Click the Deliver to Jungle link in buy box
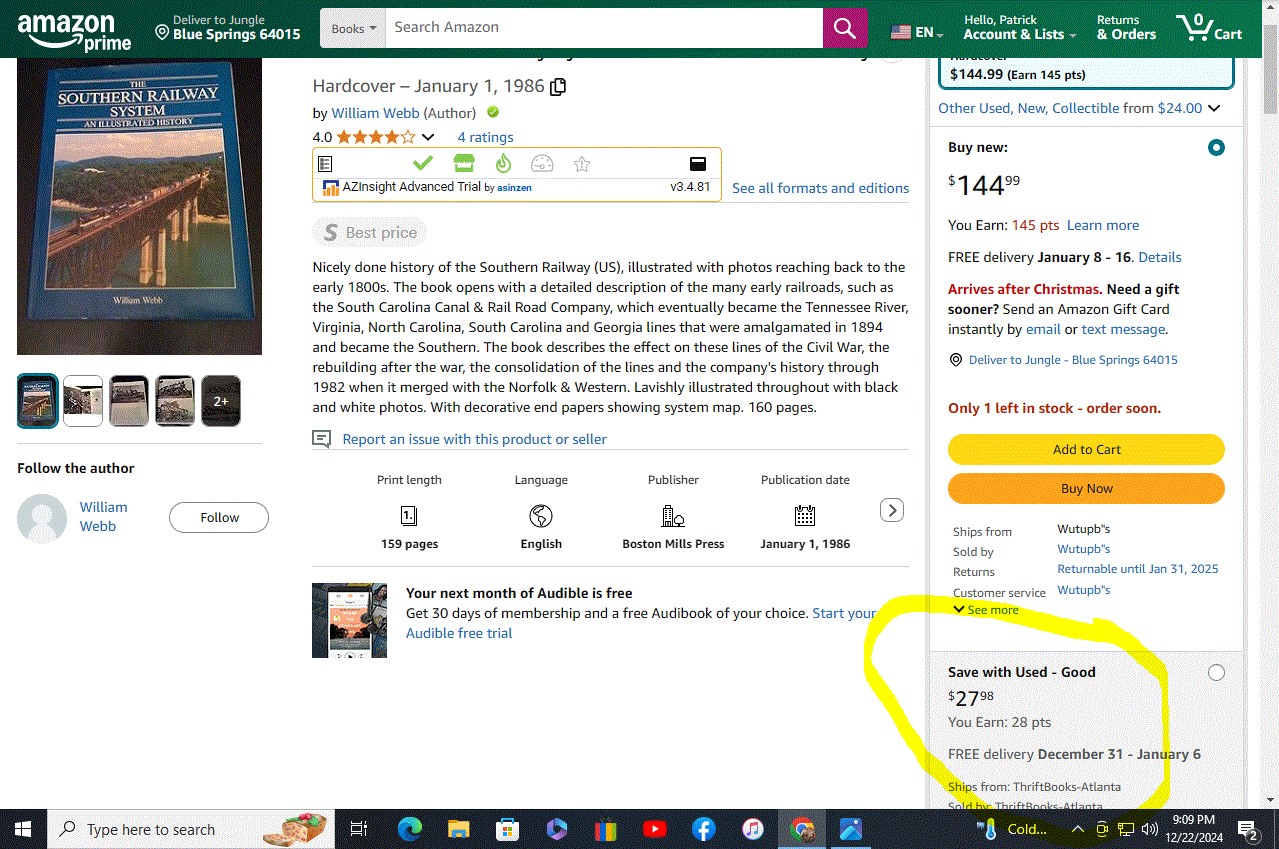The width and height of the screenshot is (1279, 849). [x=1073, y=360]
